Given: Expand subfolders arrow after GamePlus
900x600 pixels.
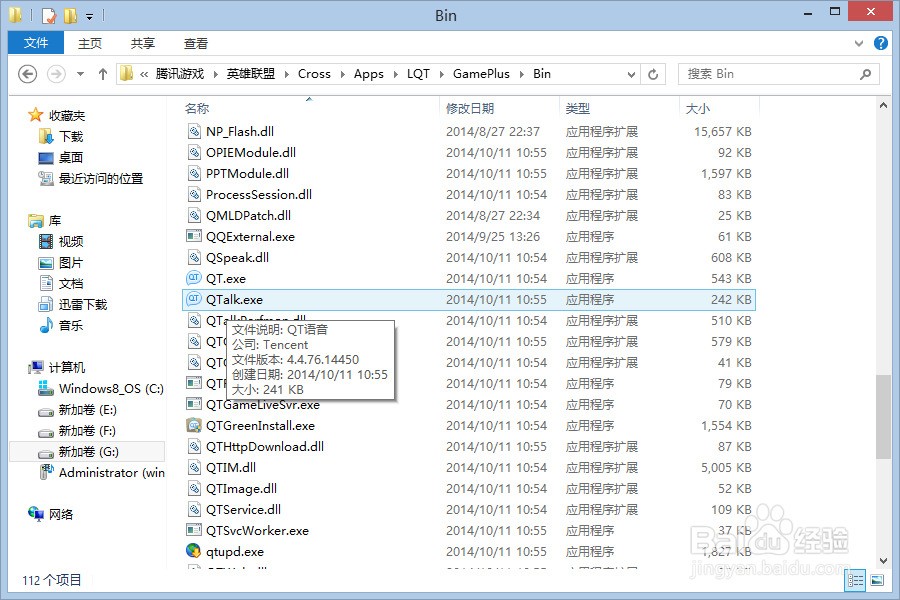Looking at the screenshot, I should coord(522,74).
